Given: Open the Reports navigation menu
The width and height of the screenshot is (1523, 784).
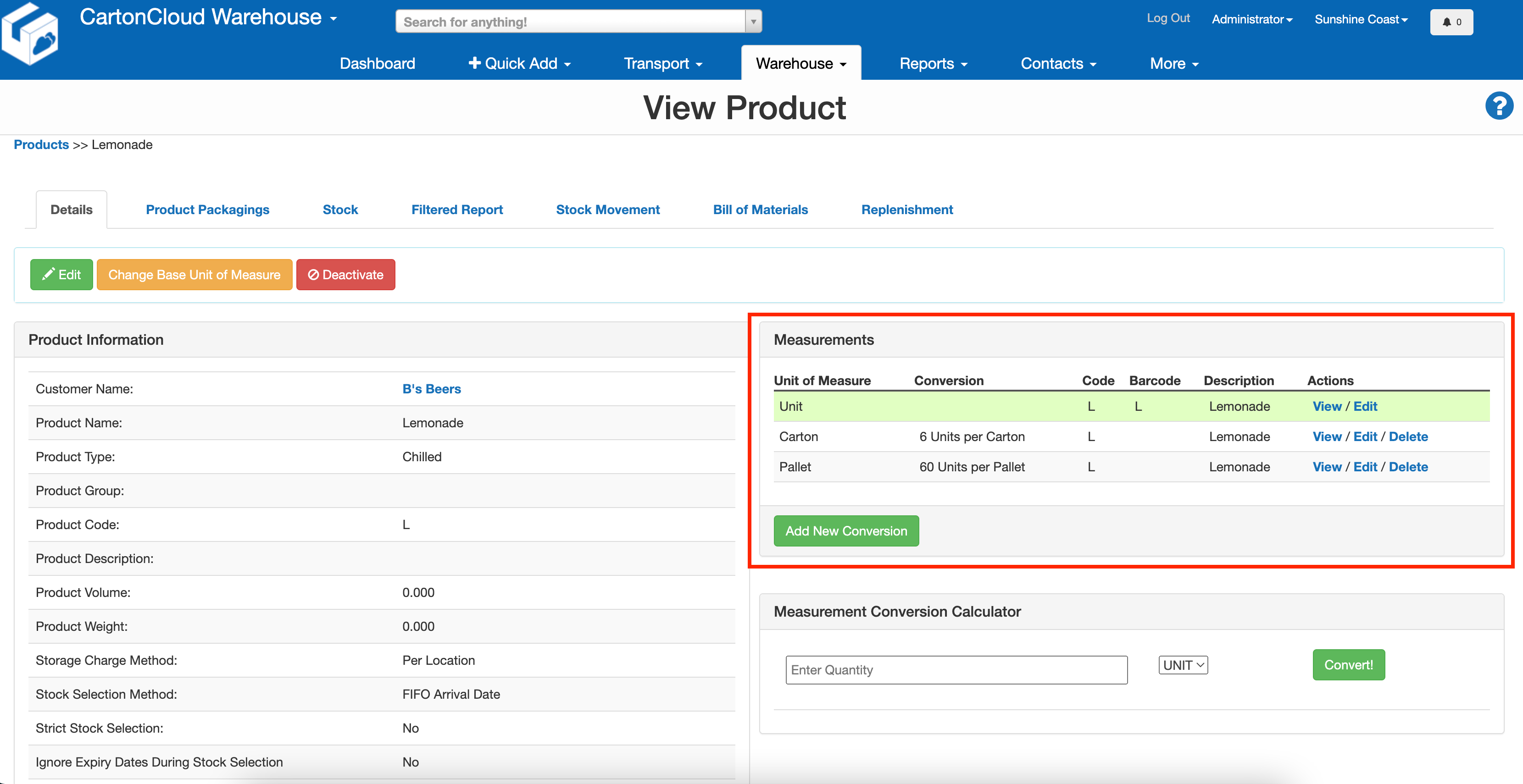Looking at the screenshot, I should [932, 63].
